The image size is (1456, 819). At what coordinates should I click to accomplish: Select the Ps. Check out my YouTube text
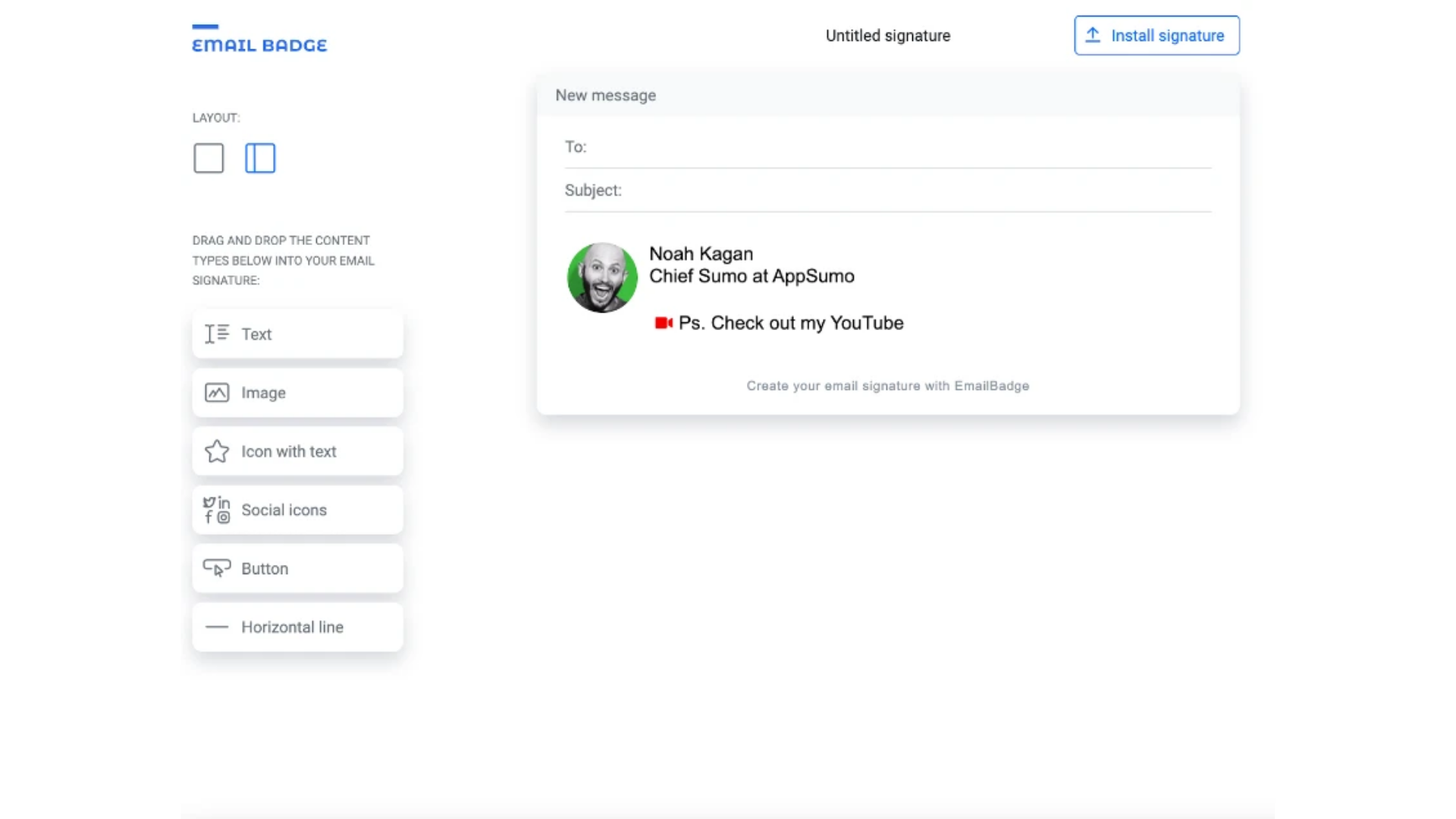tap(791, 323)
